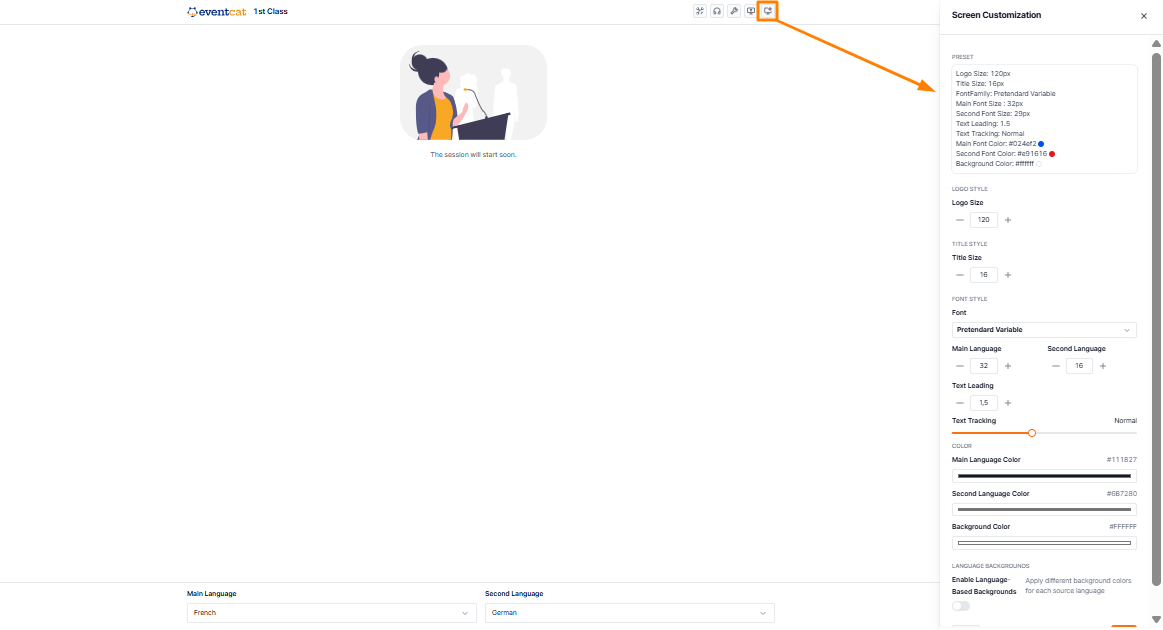Increase Second Language font size

pos(1103,366)
